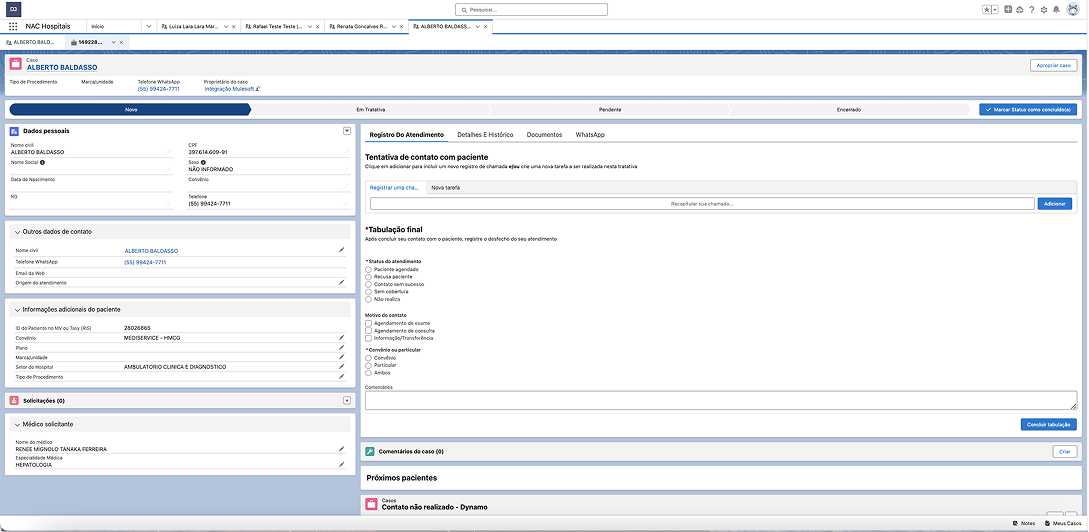Open ALBERTO BALDASSO workspace tab dropdown arrow
This screenshot has height=532, width=1089.
pyautogui.click(x=476, y=26)
